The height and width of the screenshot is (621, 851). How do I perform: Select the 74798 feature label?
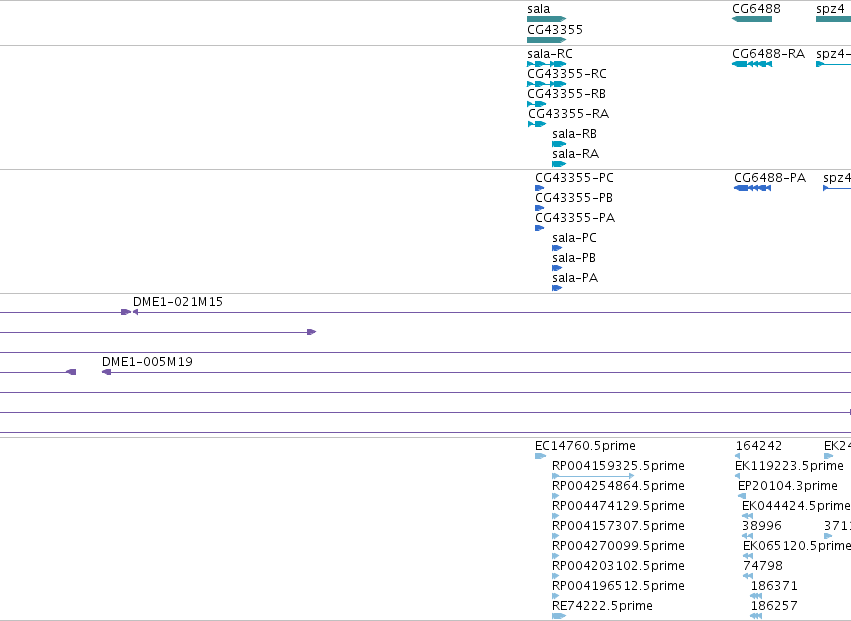[x=763, y=567]
